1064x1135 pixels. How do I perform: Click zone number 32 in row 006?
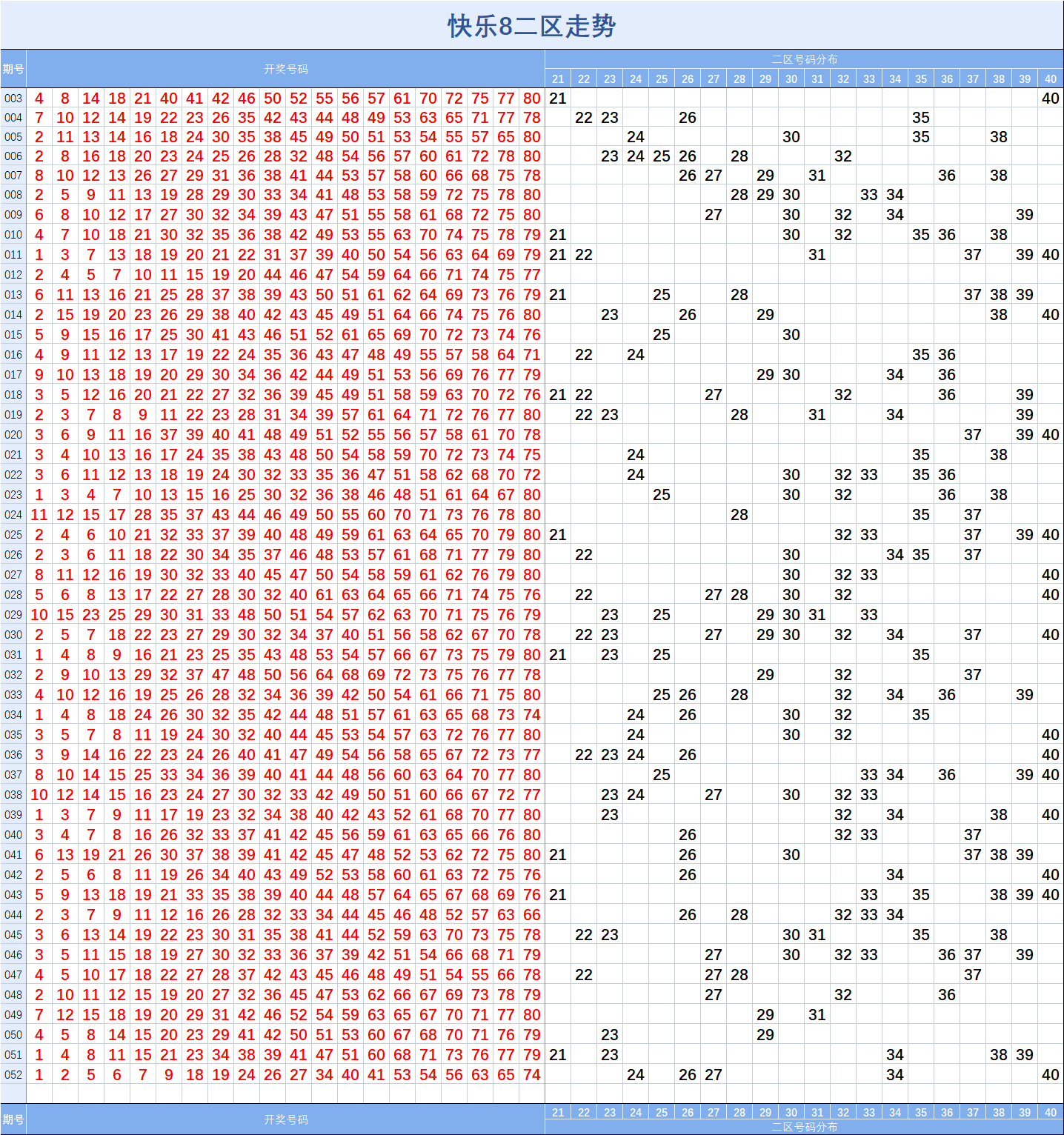point(843,156)
